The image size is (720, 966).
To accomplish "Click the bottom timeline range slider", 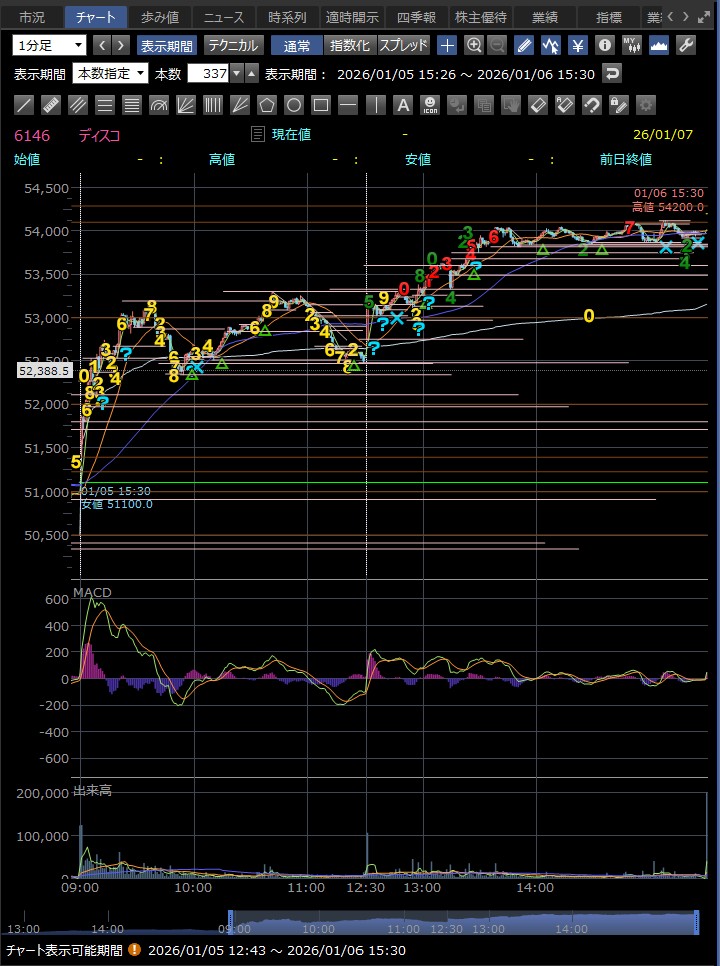I will tap(462, 922).
